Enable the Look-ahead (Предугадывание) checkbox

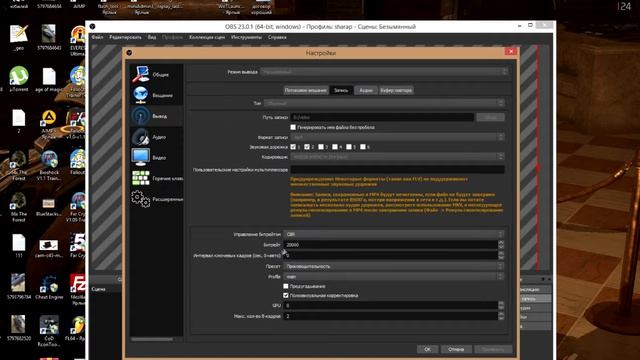[286, 286]
